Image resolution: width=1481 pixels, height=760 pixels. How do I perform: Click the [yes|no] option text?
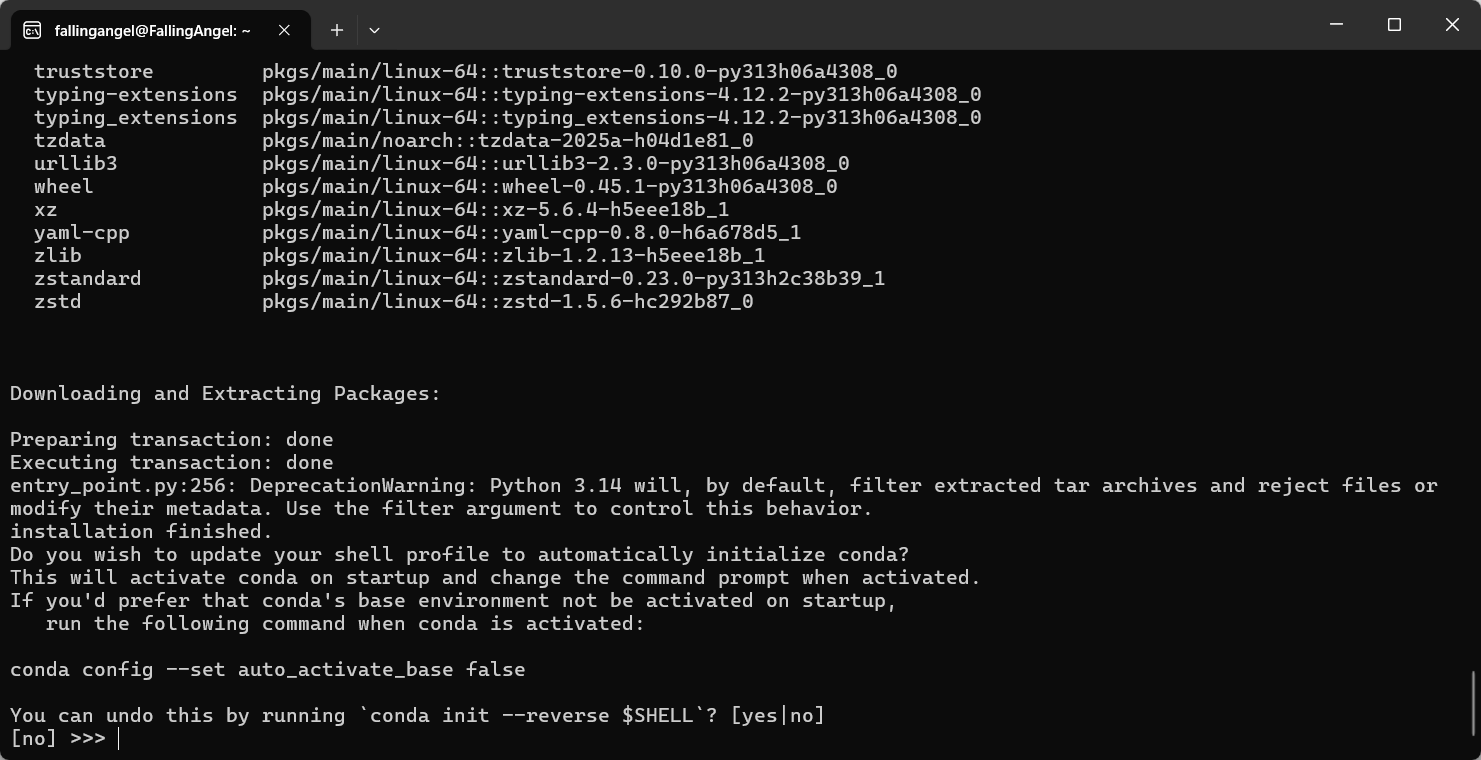tap(778, 716)
